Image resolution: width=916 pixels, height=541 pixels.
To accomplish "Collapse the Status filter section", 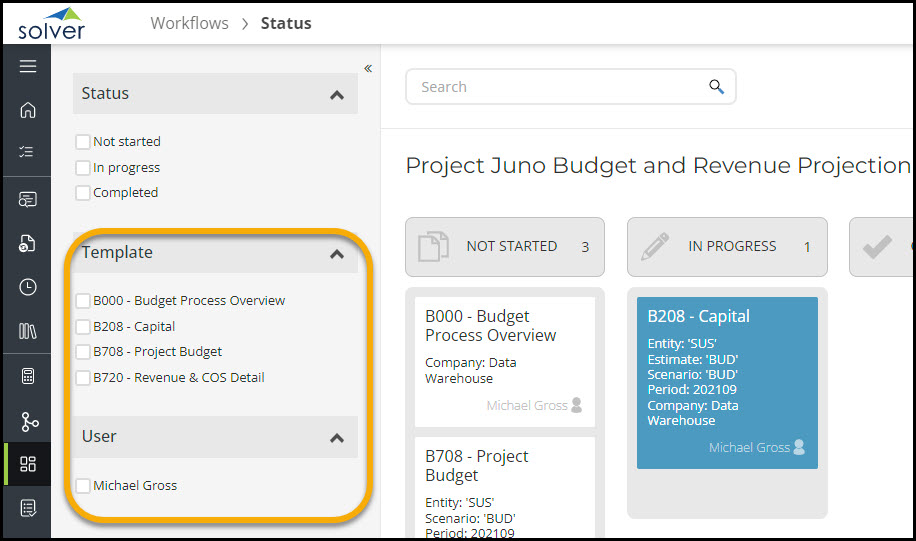I will [x=337, y=94].
